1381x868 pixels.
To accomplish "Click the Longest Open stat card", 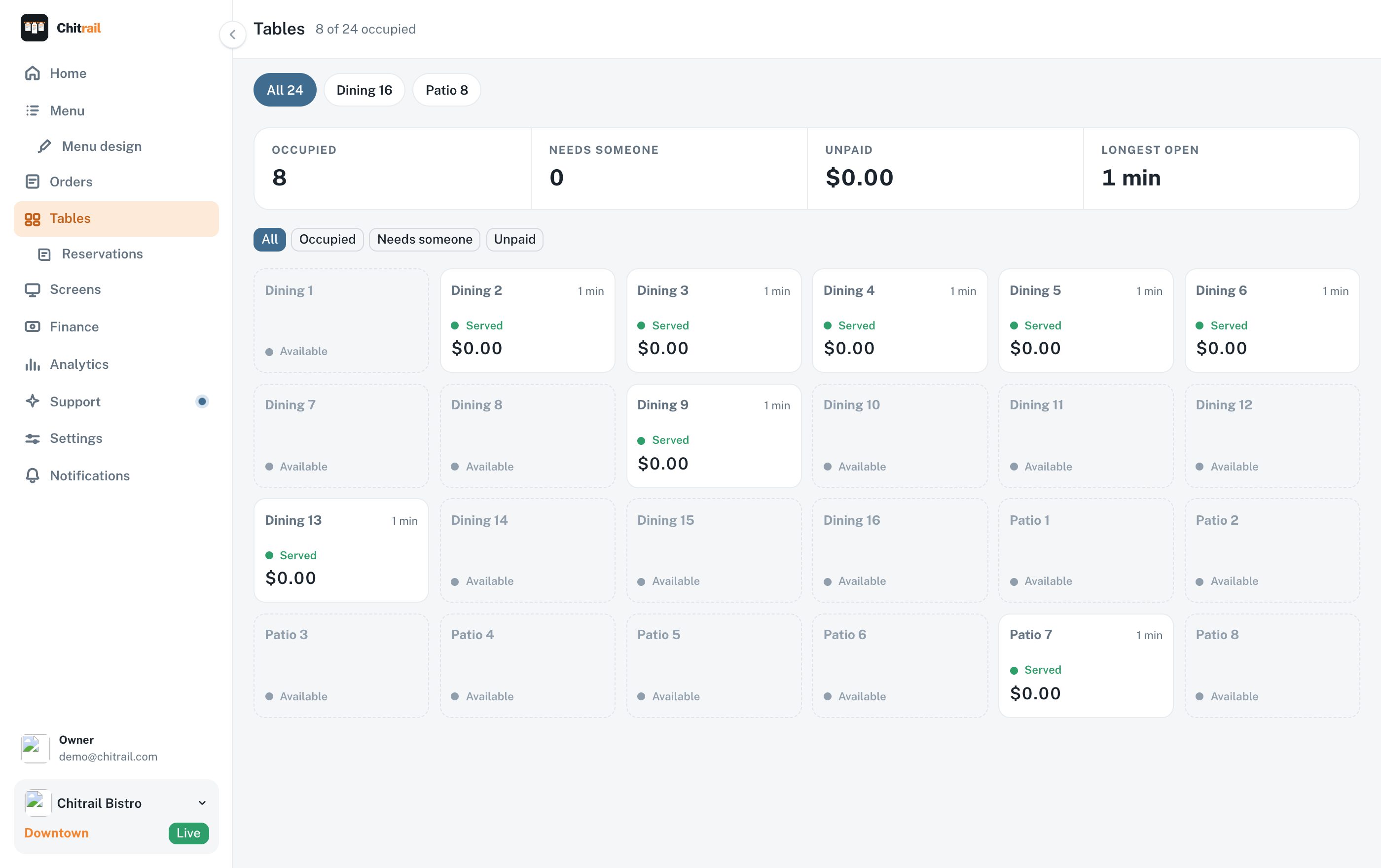I will [x=1221, y=169].
